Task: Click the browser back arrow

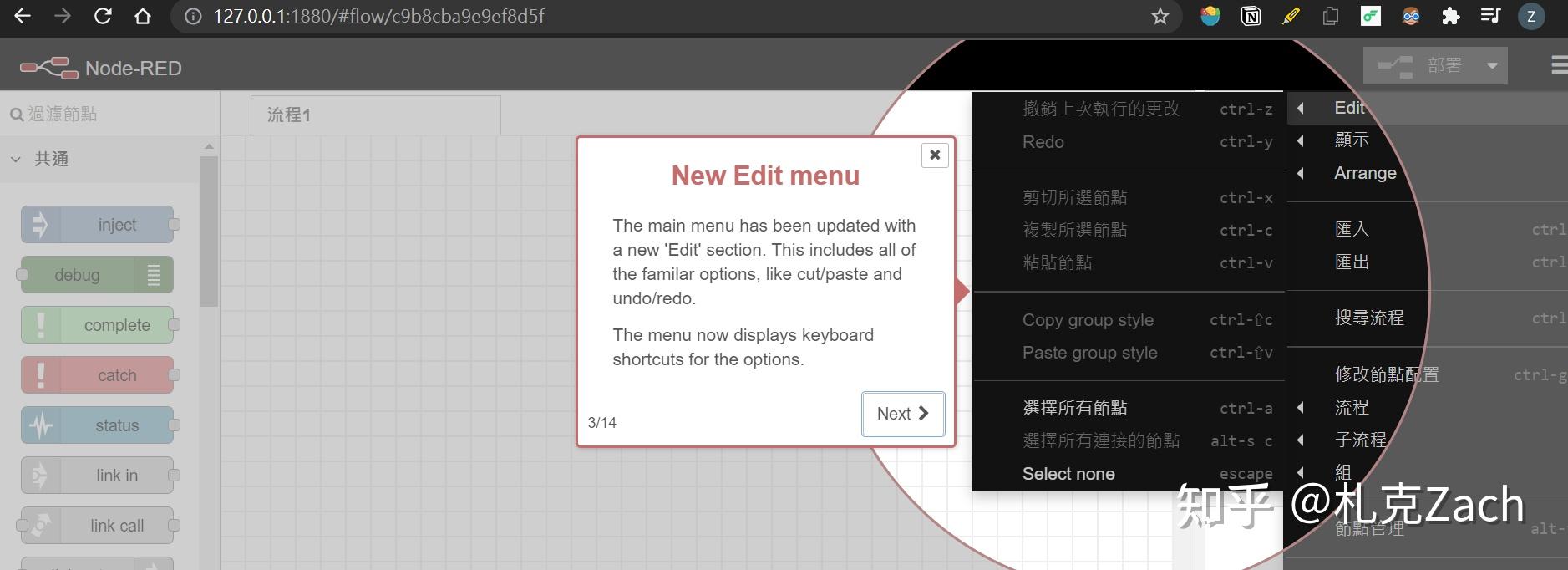Action: click(x=23, y=16)
